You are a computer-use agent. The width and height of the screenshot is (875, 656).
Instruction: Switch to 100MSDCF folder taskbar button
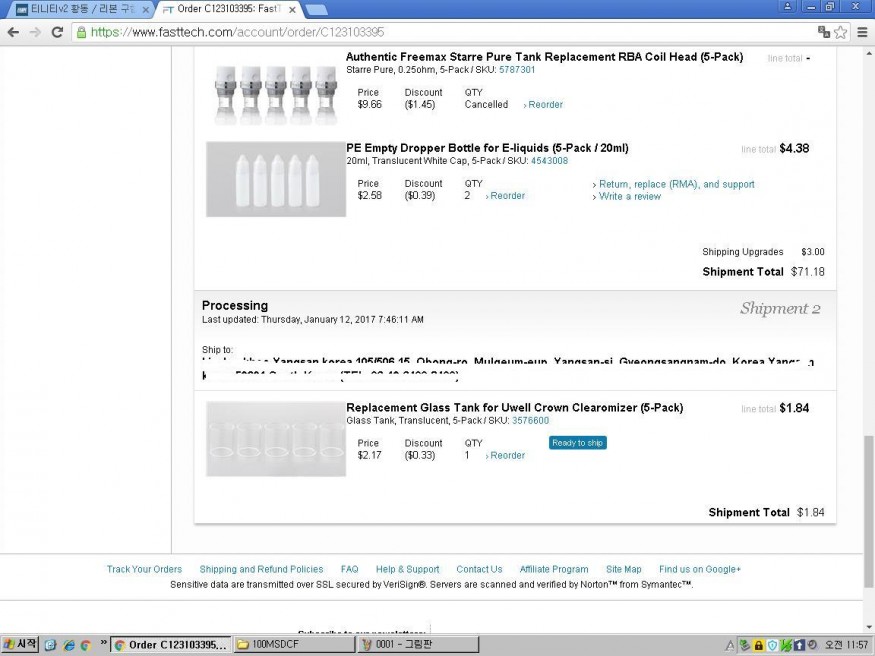pos(294,645)
